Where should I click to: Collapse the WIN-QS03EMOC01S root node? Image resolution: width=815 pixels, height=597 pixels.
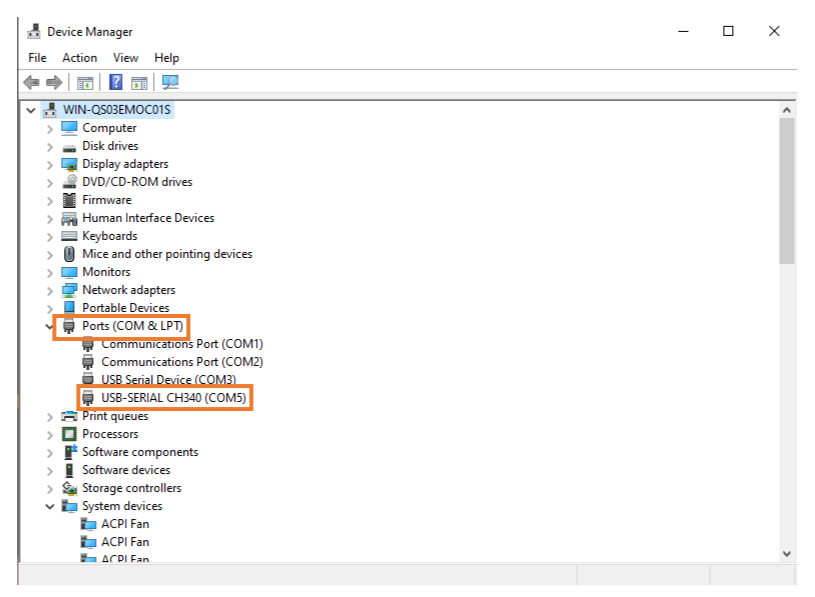click(31, 110)
